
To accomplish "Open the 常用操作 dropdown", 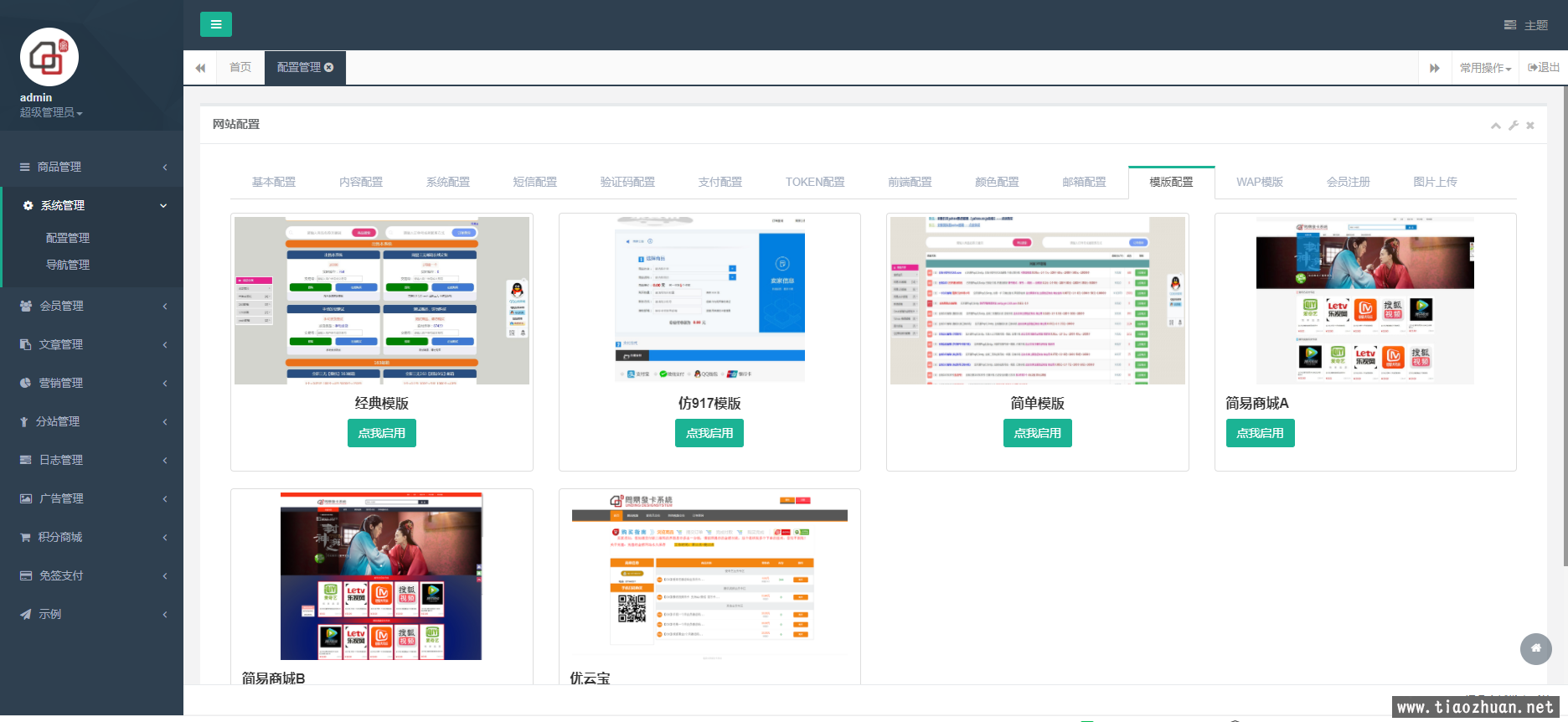I will (x=1485, y=68).
